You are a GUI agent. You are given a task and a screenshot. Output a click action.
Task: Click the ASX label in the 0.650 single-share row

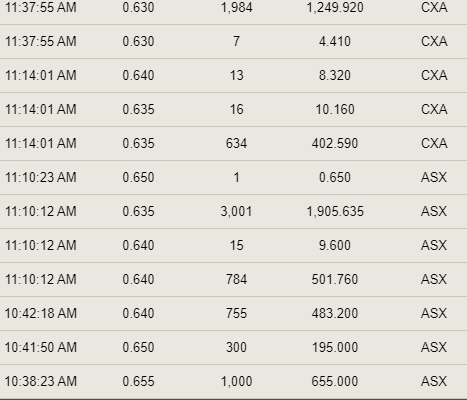coord(434,177)
